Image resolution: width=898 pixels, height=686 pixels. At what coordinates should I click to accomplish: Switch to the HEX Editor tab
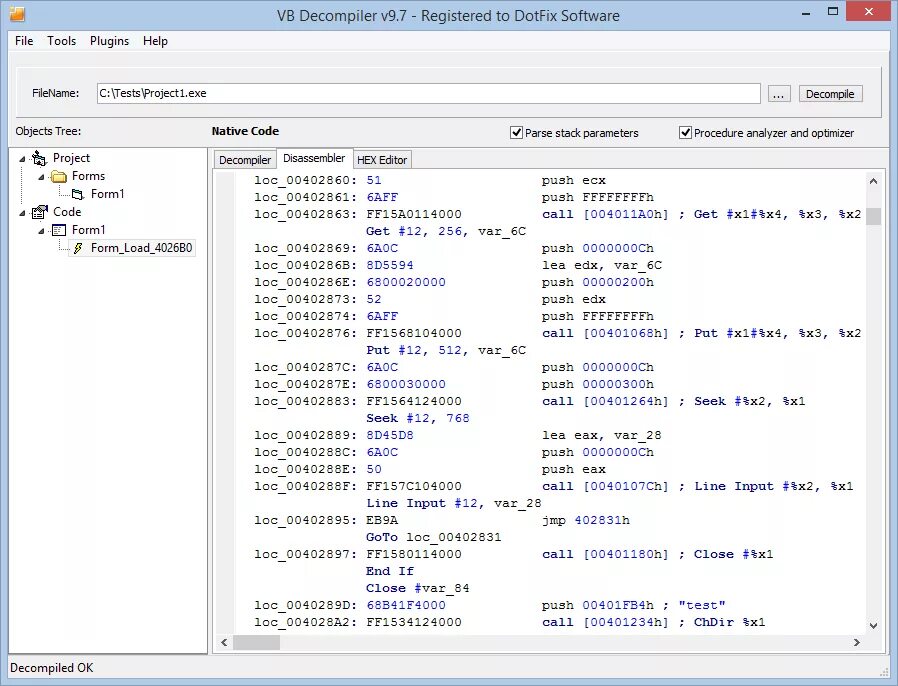[382, 160]
